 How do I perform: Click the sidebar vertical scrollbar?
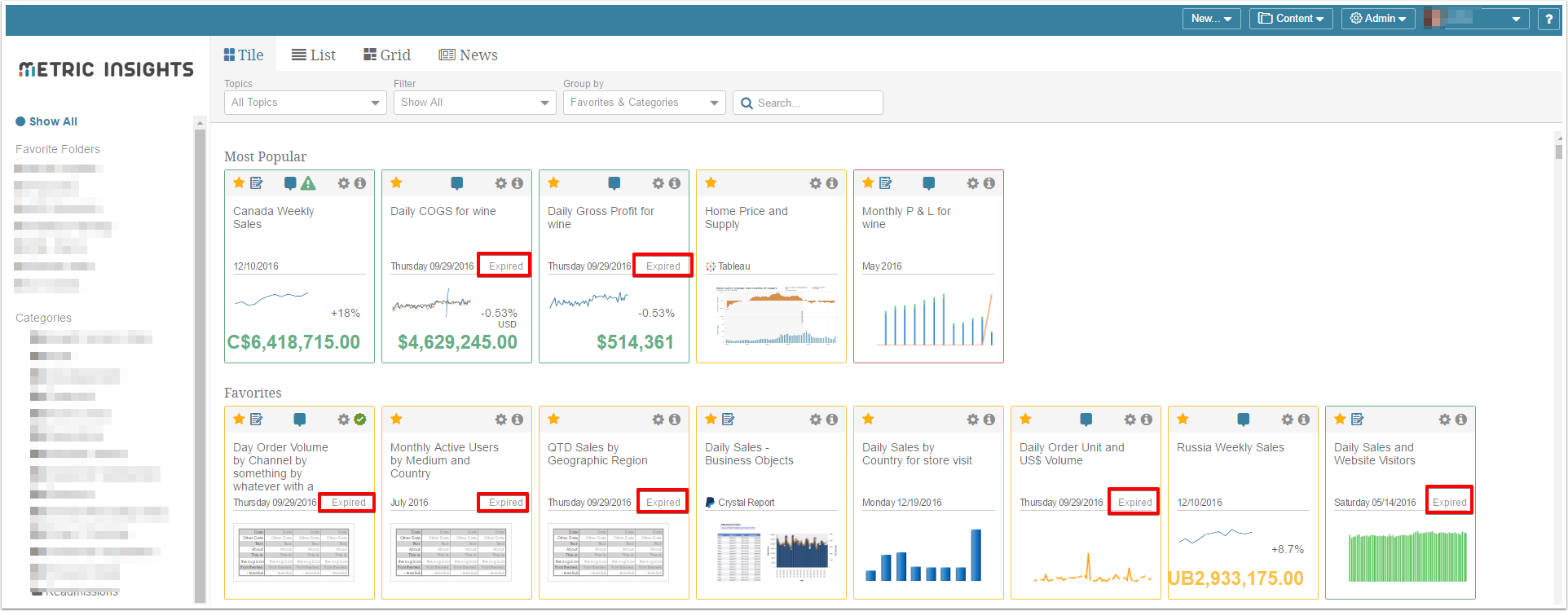[x=200, y=358]
